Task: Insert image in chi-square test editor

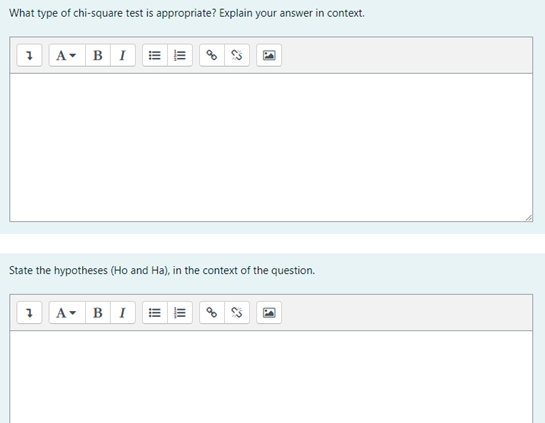Action: 269,55
